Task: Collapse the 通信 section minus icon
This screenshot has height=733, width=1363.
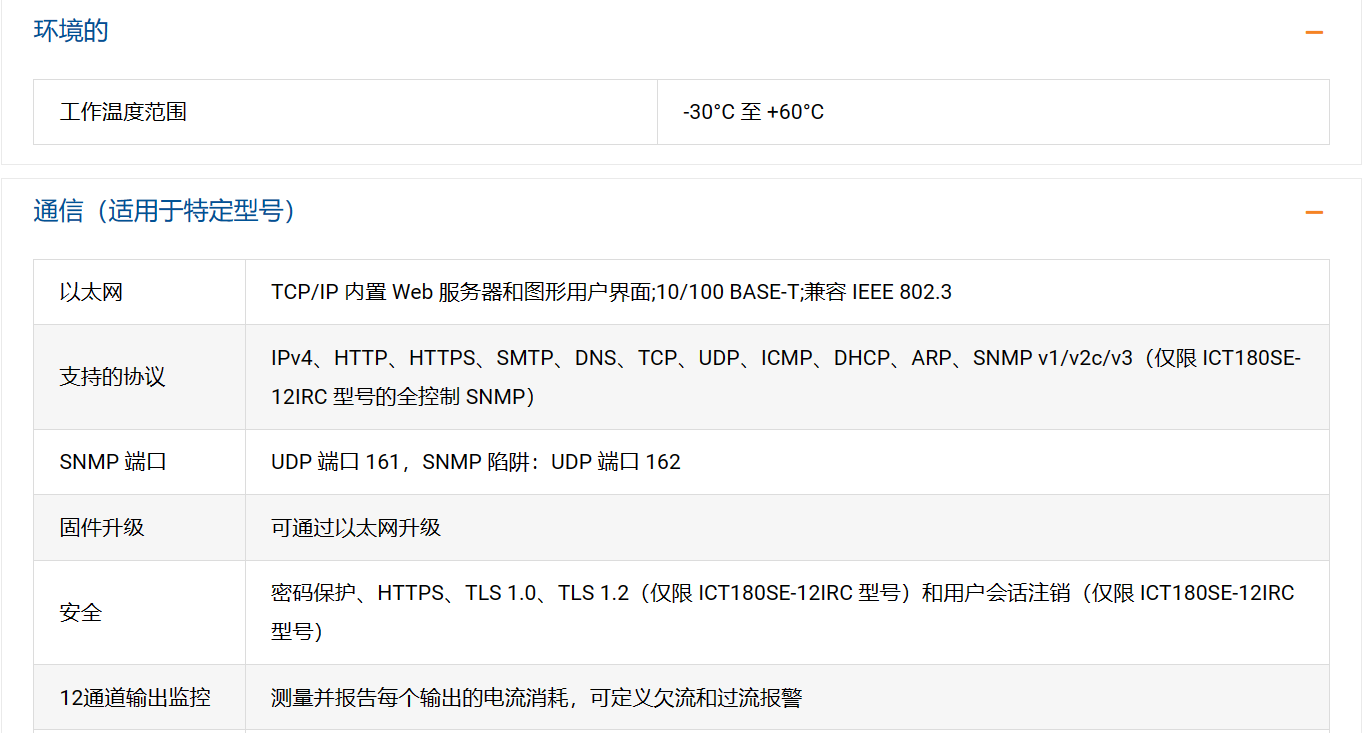Action: point(1314,212)
